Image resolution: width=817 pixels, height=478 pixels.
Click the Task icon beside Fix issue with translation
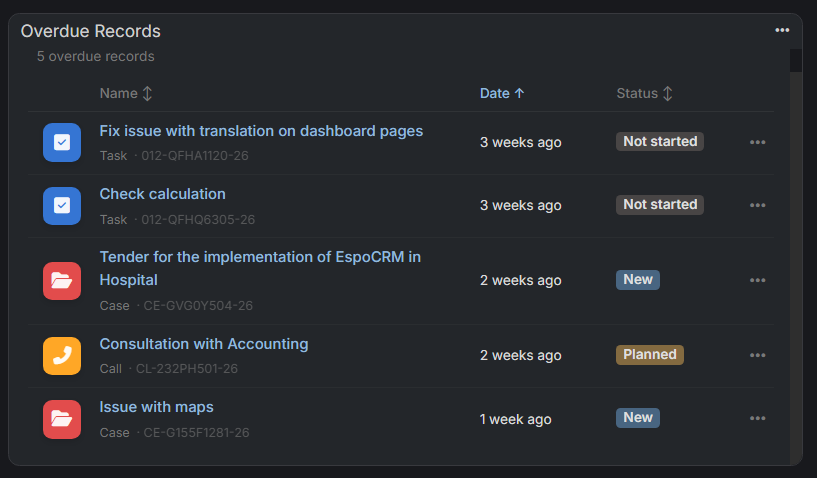[x=62, y=142]
